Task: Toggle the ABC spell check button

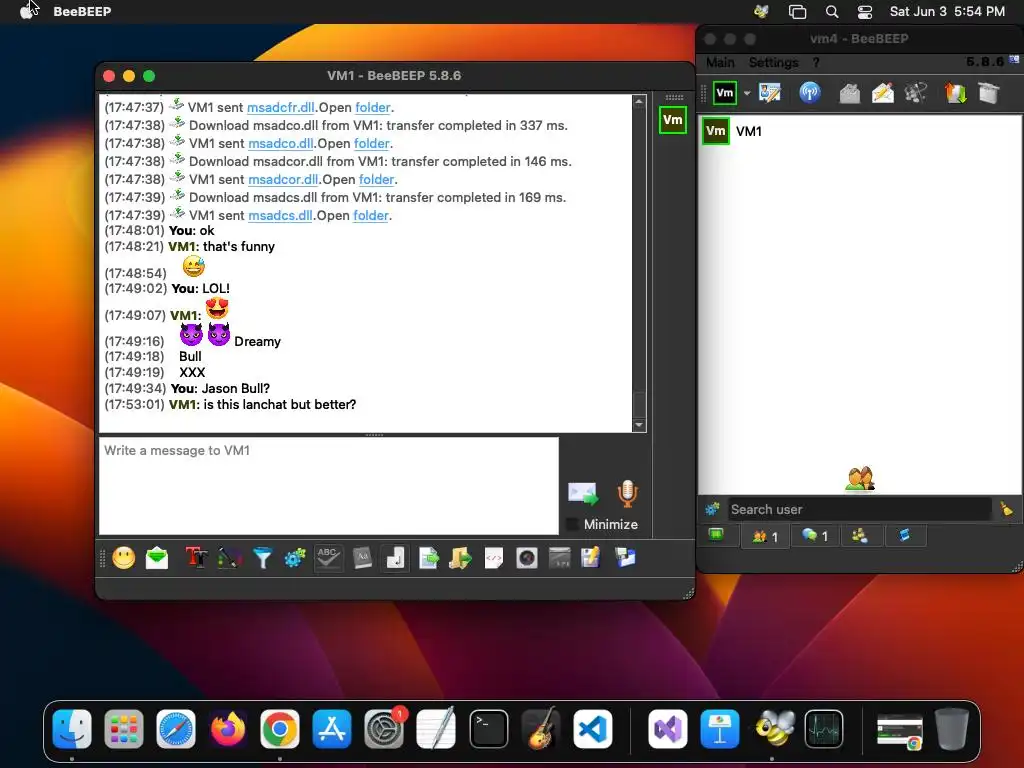Action: [328, 558]
